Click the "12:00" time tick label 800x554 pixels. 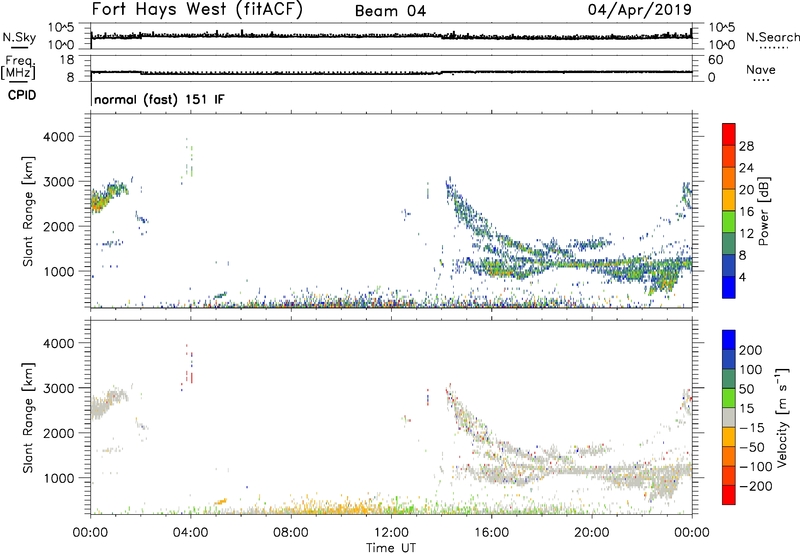coord(391,533)
